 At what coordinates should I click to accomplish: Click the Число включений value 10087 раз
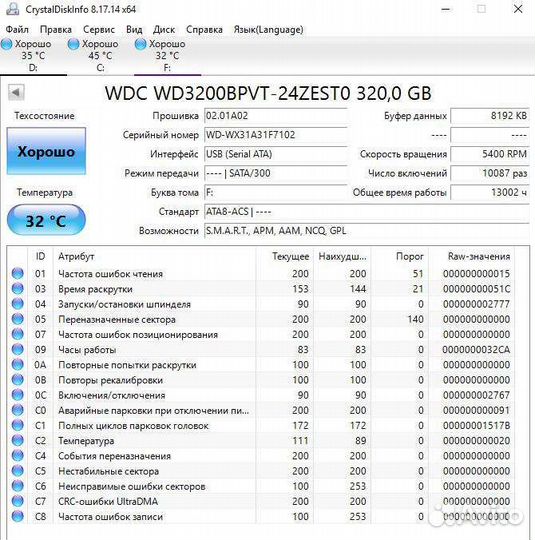pos(490,173)
